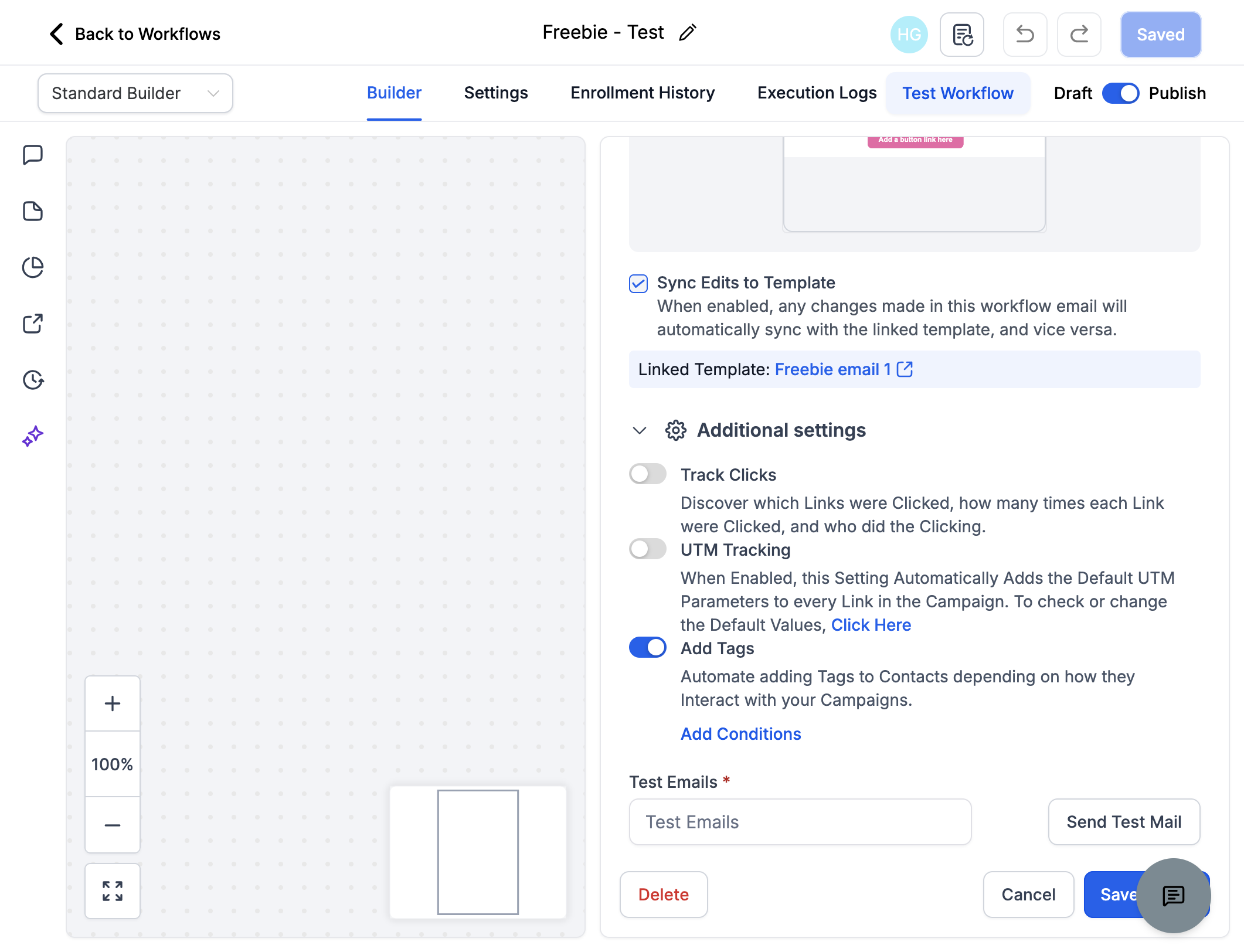Click the email template preview thumbnail
The height and width of the screenshot is (952, 1244).
(x=915, y=184)
